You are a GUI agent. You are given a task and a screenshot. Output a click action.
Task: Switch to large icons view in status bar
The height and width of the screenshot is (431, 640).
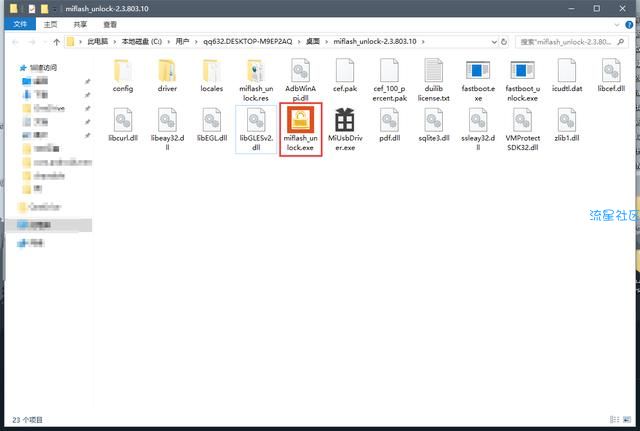[627, 419]
